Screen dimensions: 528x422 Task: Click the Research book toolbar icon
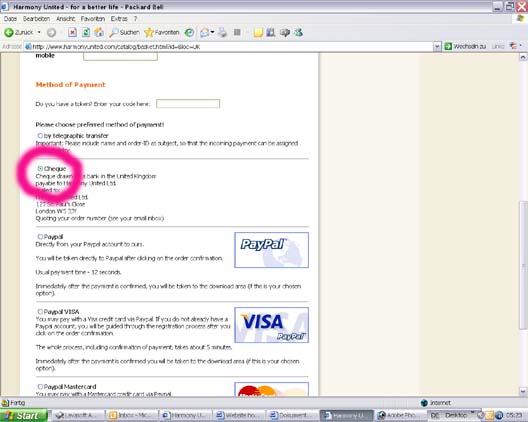point(271,32)
